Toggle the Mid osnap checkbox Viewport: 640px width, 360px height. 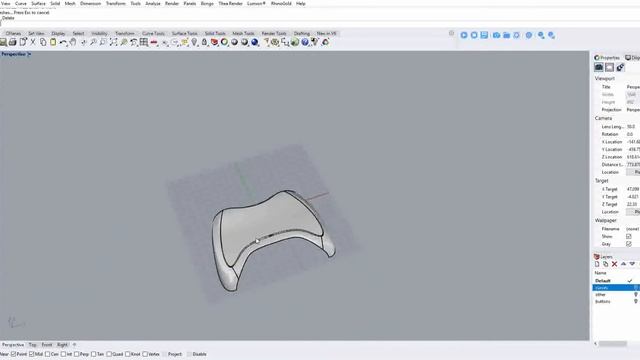tap(31, 354)
